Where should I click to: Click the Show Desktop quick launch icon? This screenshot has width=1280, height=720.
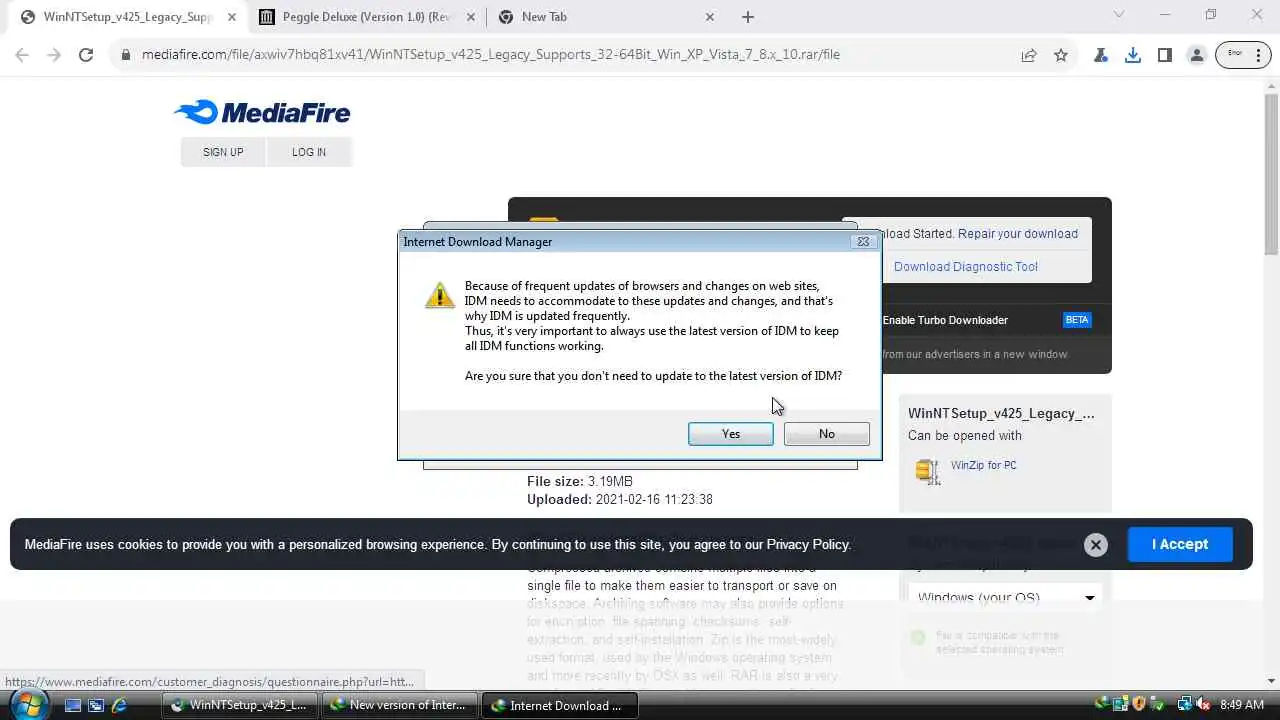pyautogui.click(x=73, y=705)
